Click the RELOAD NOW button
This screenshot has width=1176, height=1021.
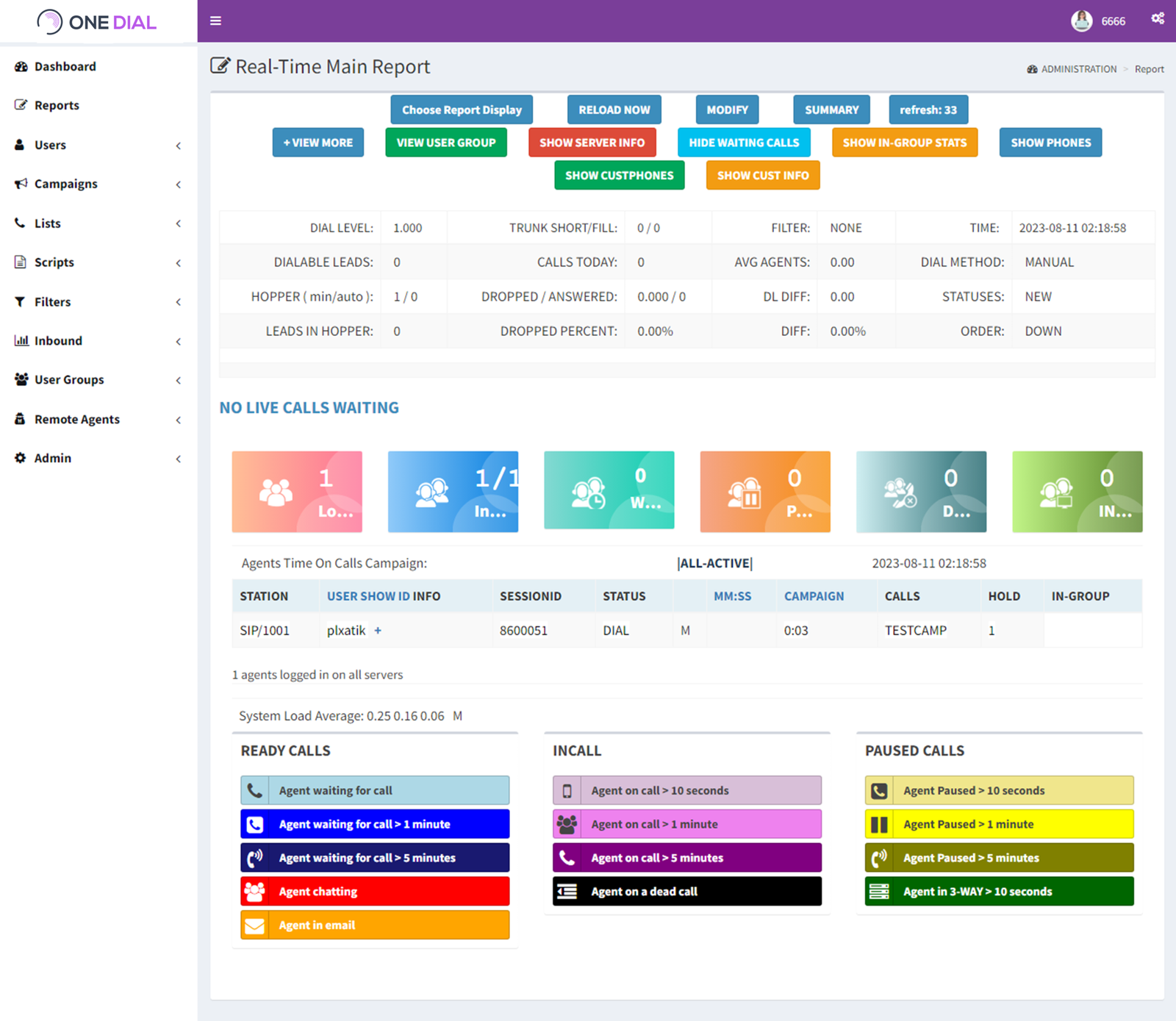614,109
